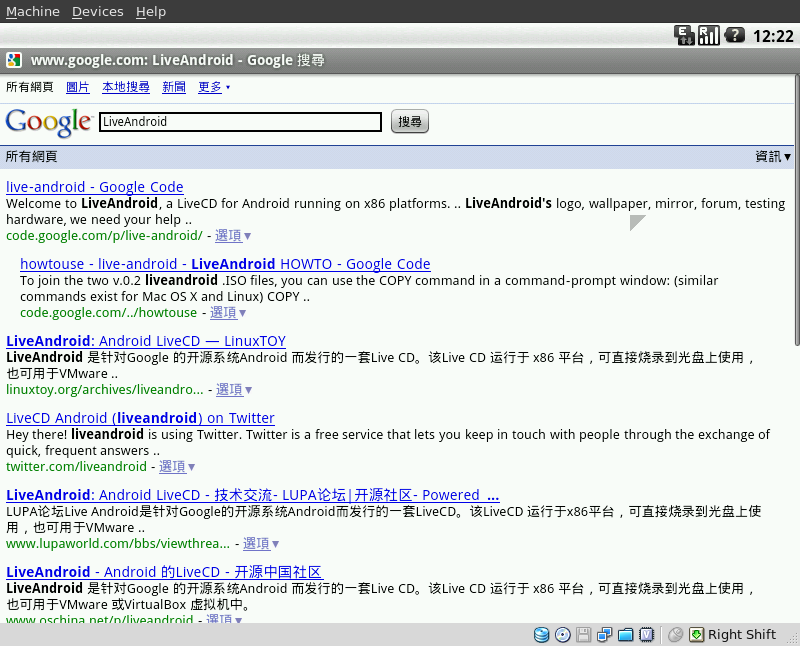The height and width of the screenshot is (646, 800).
Task: Open the live-android - Google Code result
Action: [x=94, y=187]
